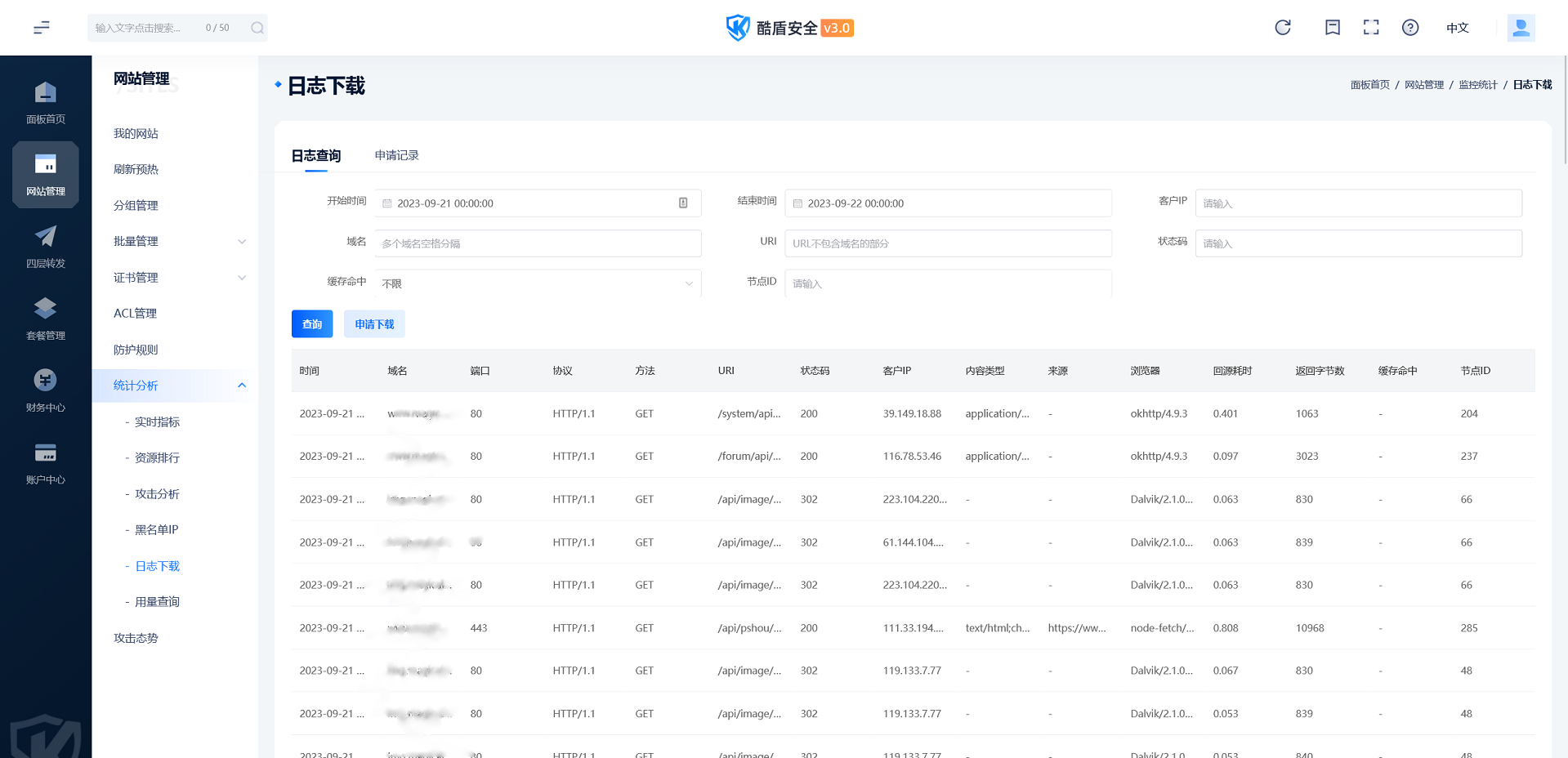Select 网站管理 sidebar icon
This screenshot has height=758, width=1568.
click(x=46, y=174)
